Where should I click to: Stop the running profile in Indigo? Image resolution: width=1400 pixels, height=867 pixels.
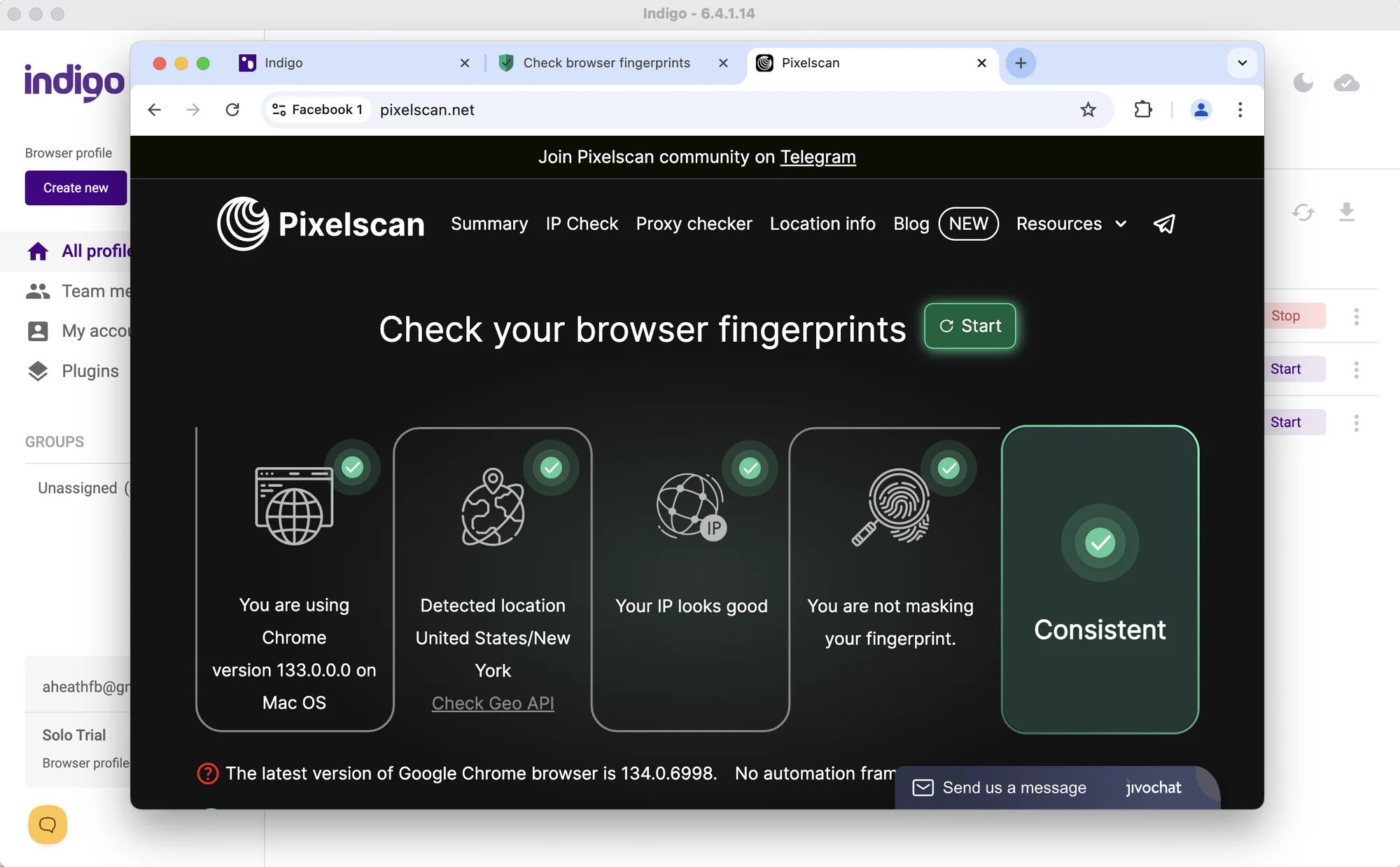tap(1296, 316)
